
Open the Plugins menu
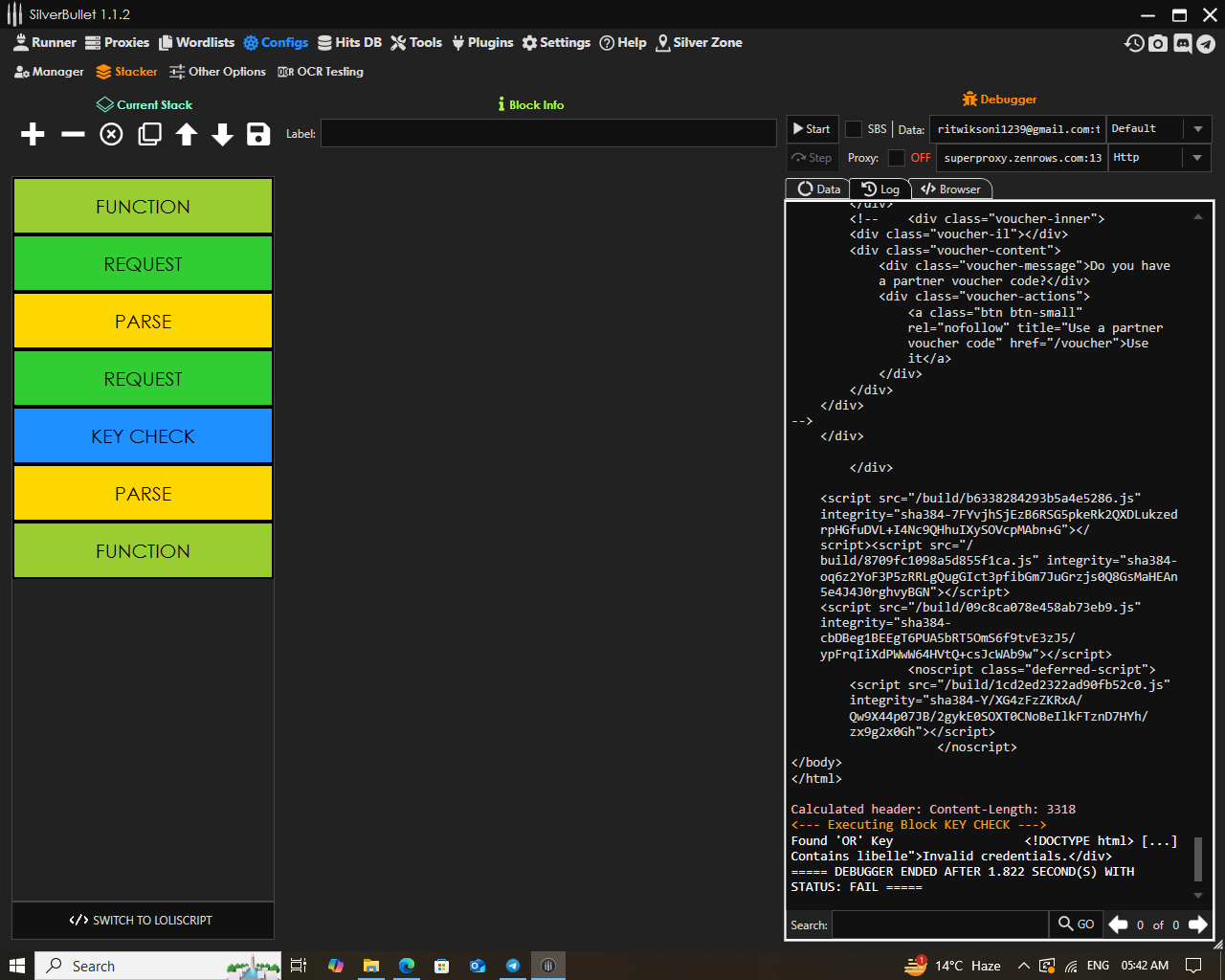pyautogui.click(x=482, y=42)
